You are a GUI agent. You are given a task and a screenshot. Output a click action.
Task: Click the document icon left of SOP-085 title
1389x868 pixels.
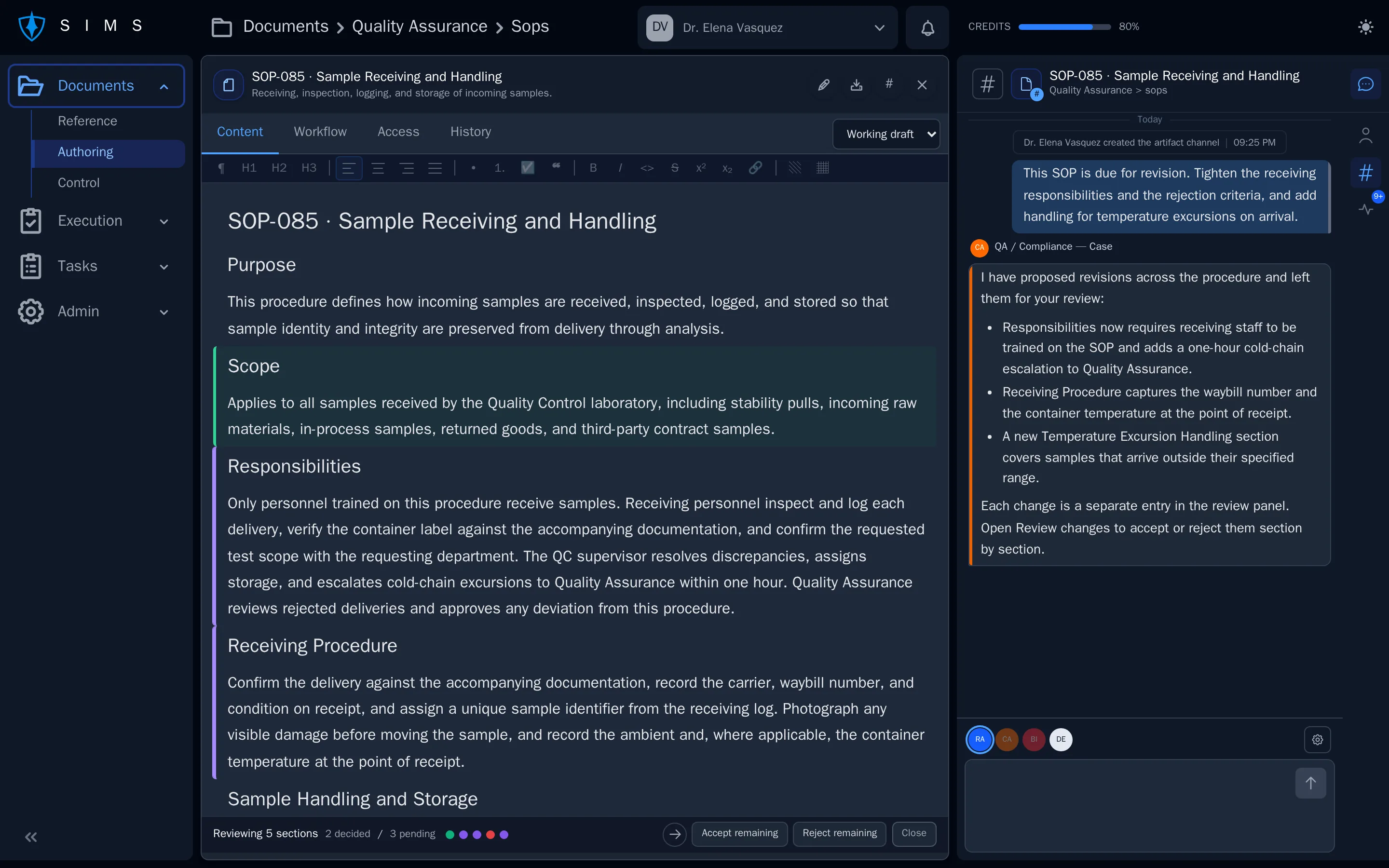[x=229, y=85]
